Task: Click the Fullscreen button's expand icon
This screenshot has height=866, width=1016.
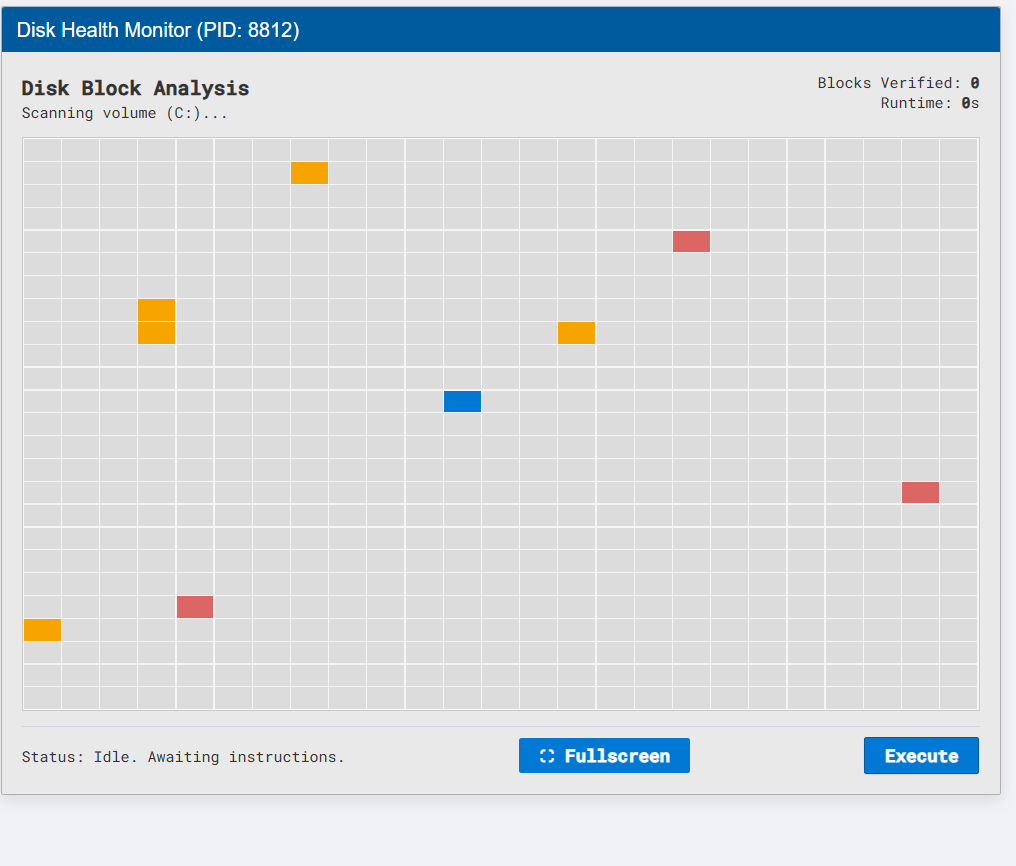Action: pyautogui.click(x=546, y=756)
